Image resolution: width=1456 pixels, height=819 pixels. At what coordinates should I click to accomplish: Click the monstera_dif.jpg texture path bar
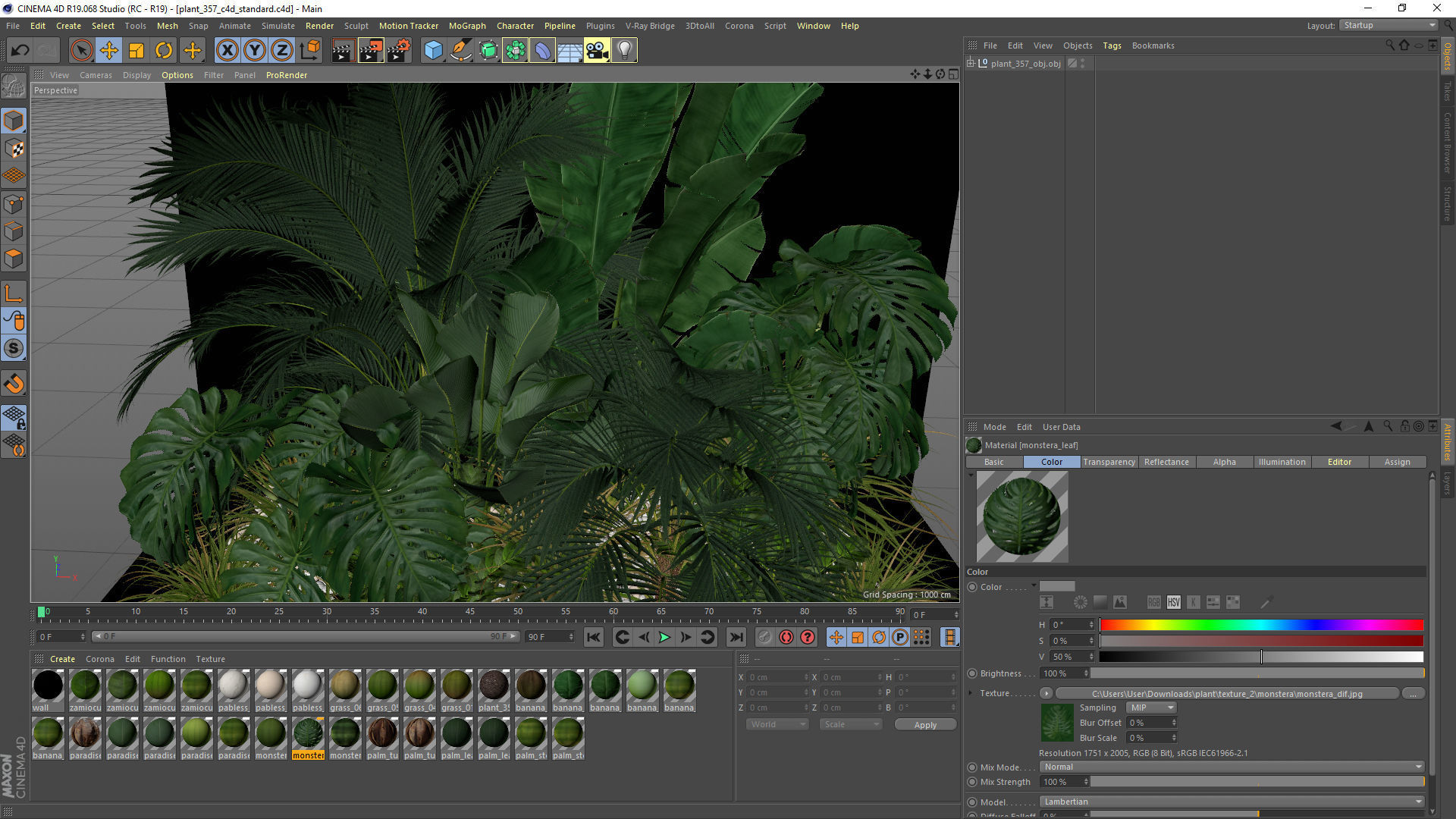(1227, 693)
